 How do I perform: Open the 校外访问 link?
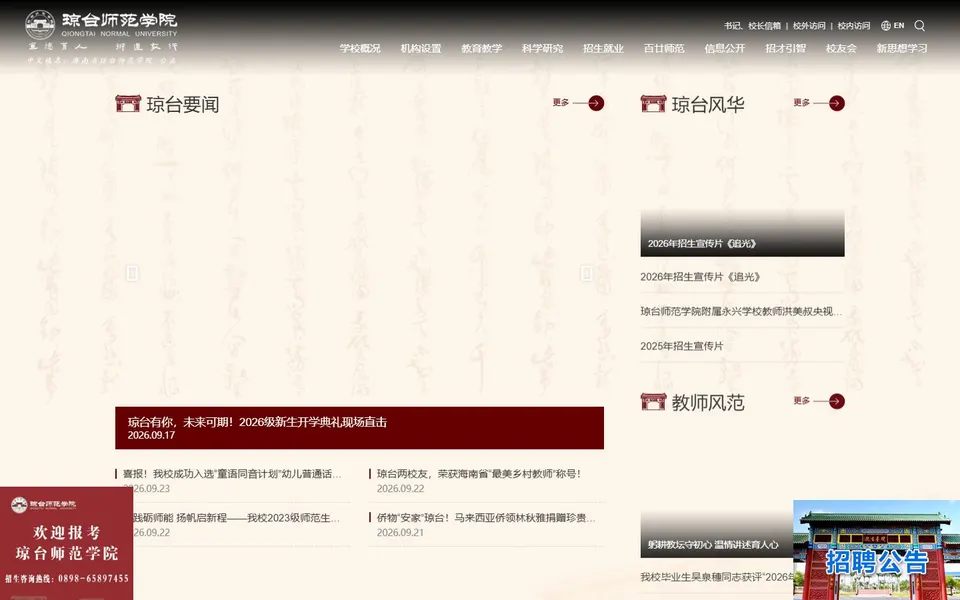pos(809,26)
